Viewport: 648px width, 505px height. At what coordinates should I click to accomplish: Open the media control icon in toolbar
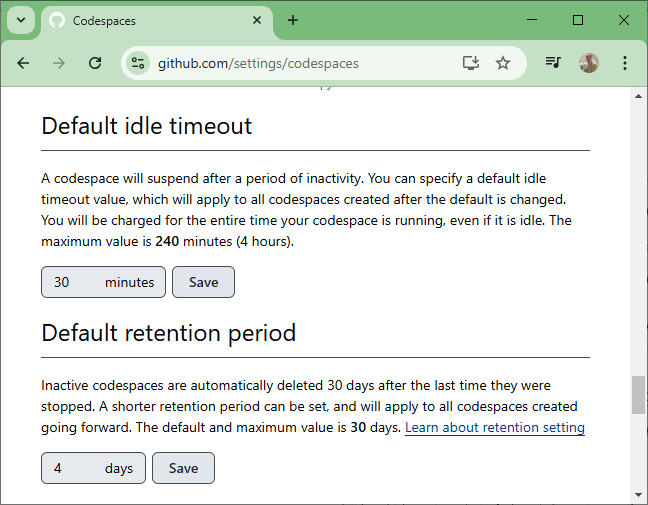pyautogui.click(x=553, y=63)
